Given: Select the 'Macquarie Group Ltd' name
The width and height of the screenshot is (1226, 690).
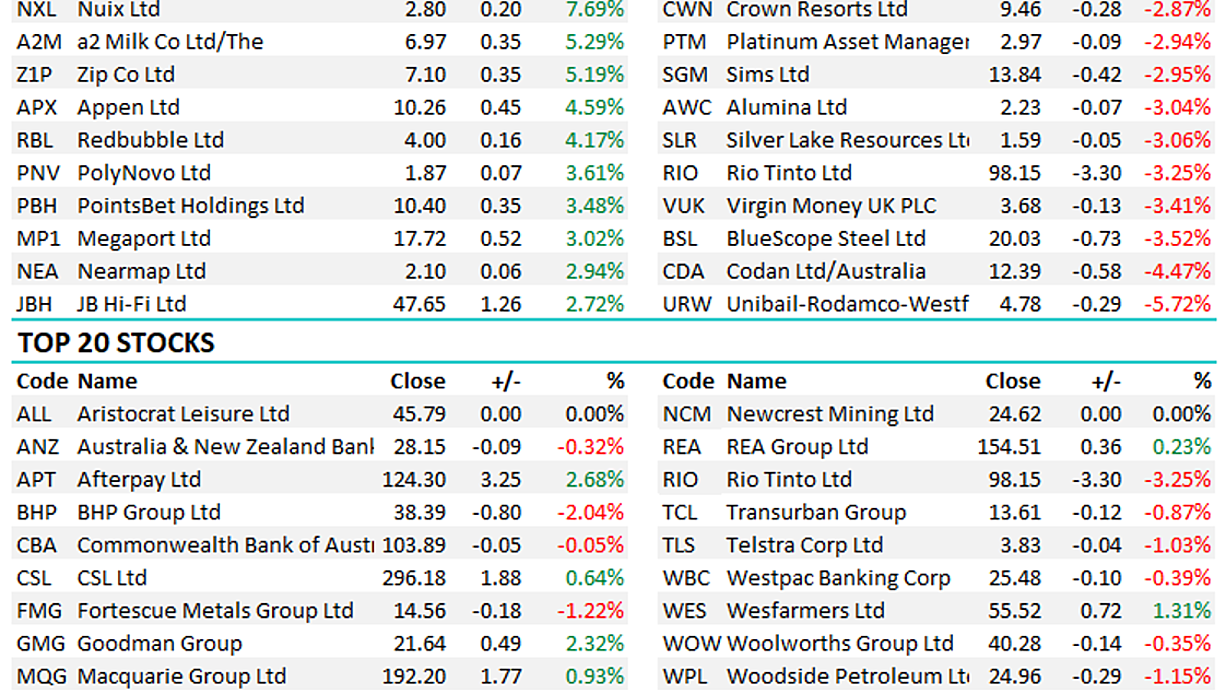Looking at the screenshot, I should (181, 677).
